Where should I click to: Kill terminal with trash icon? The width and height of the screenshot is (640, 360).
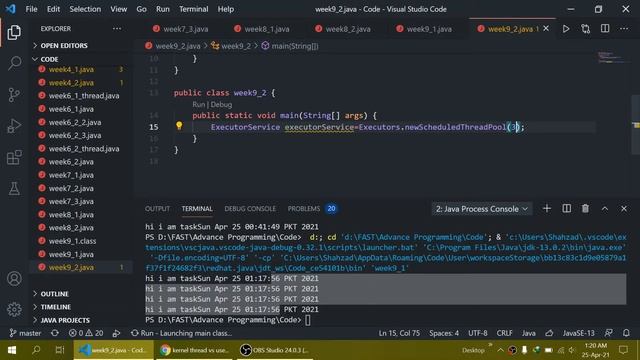click(x=585, y=209)
